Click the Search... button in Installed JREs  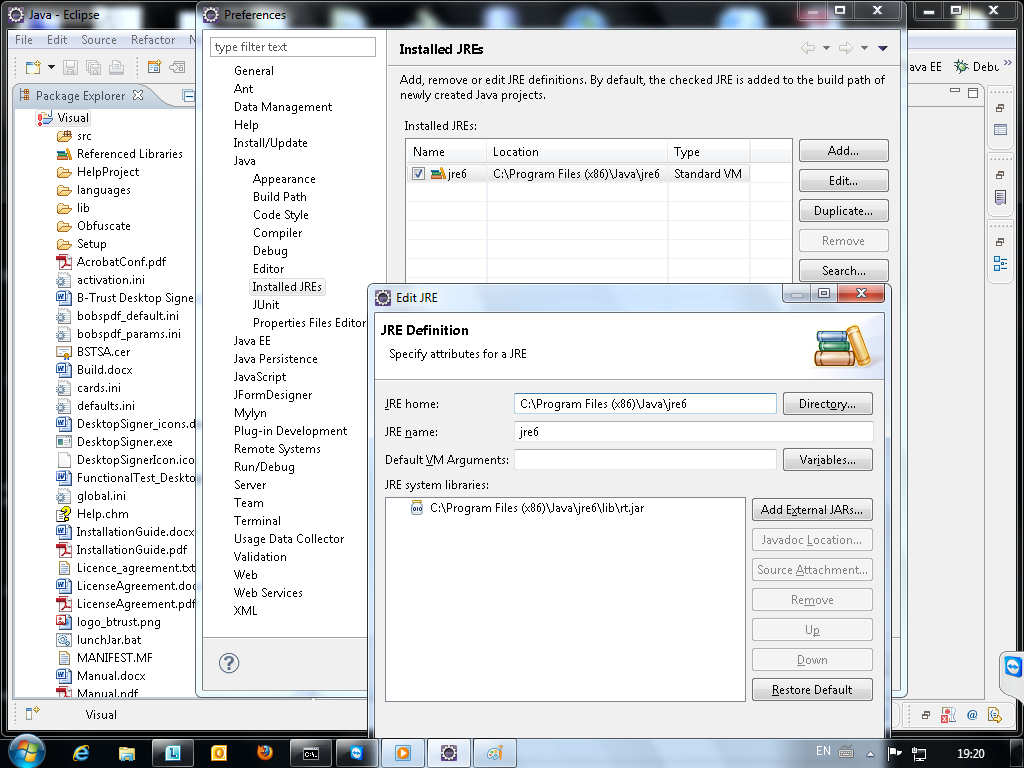click(843, 270)
